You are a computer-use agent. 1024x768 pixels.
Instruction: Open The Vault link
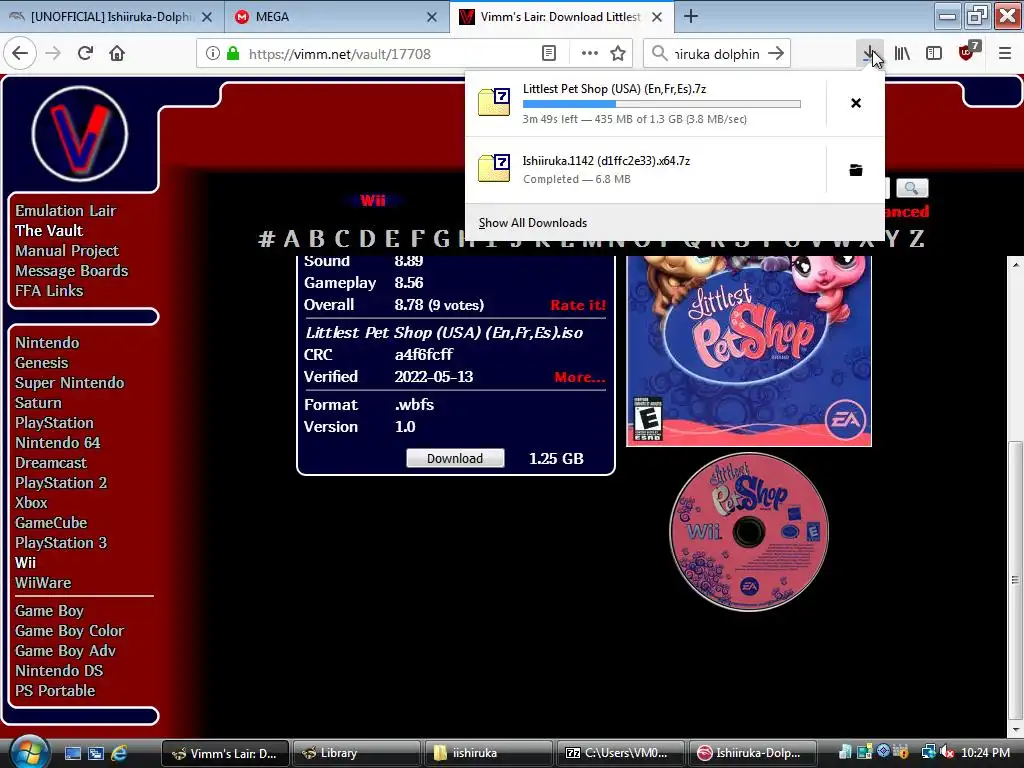(49, 231)
